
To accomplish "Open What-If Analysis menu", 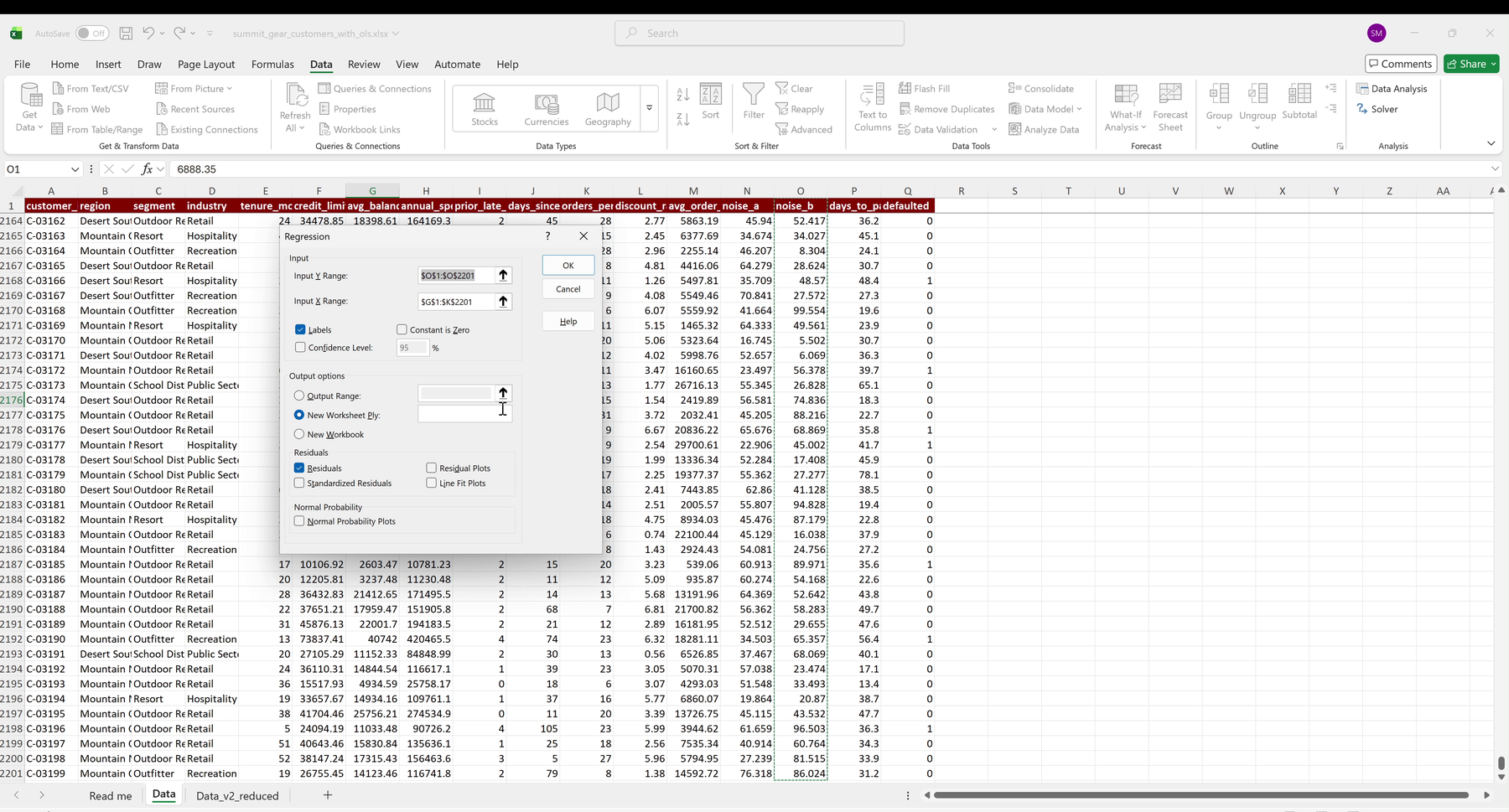I will pos(1126,107).
